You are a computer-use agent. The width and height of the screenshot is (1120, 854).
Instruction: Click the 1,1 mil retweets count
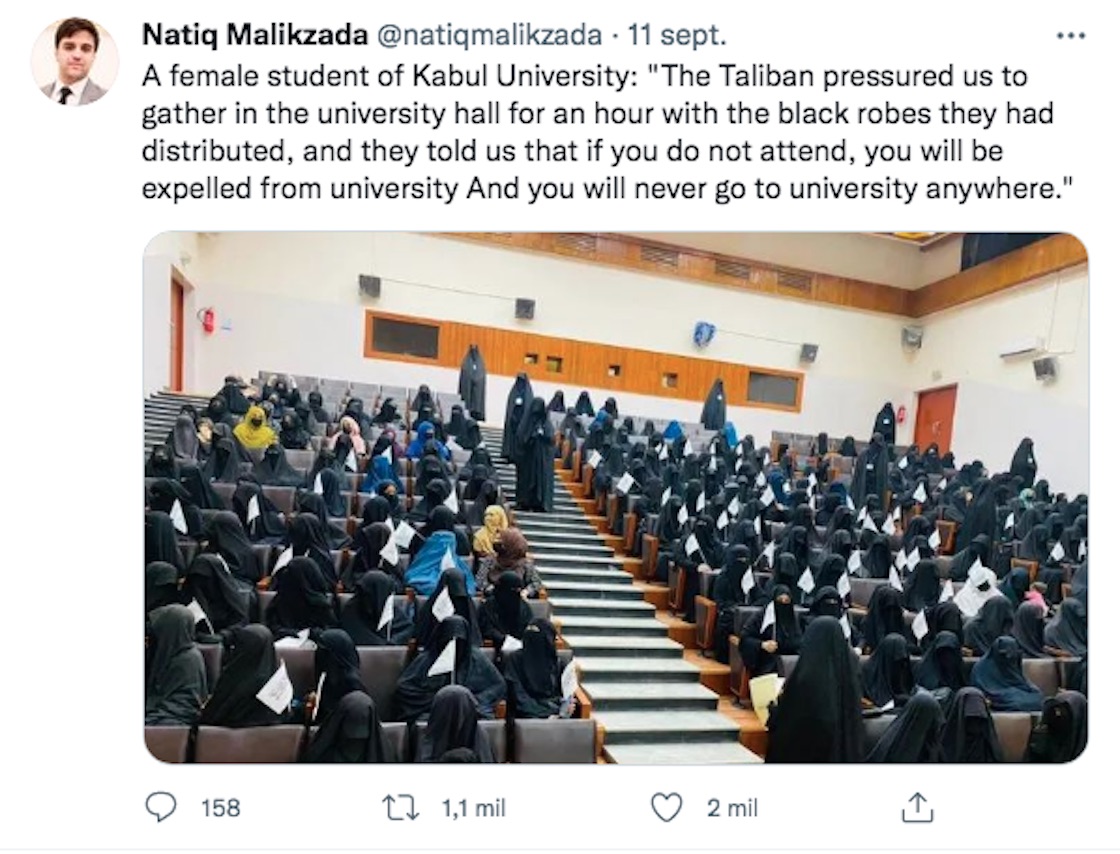point(473,808)
